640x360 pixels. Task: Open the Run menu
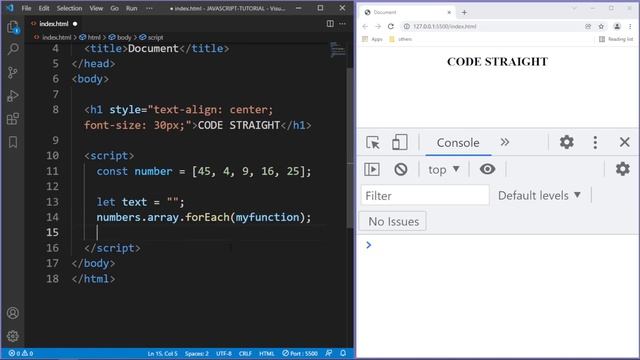pyautogui.click(x=131, y=8)
